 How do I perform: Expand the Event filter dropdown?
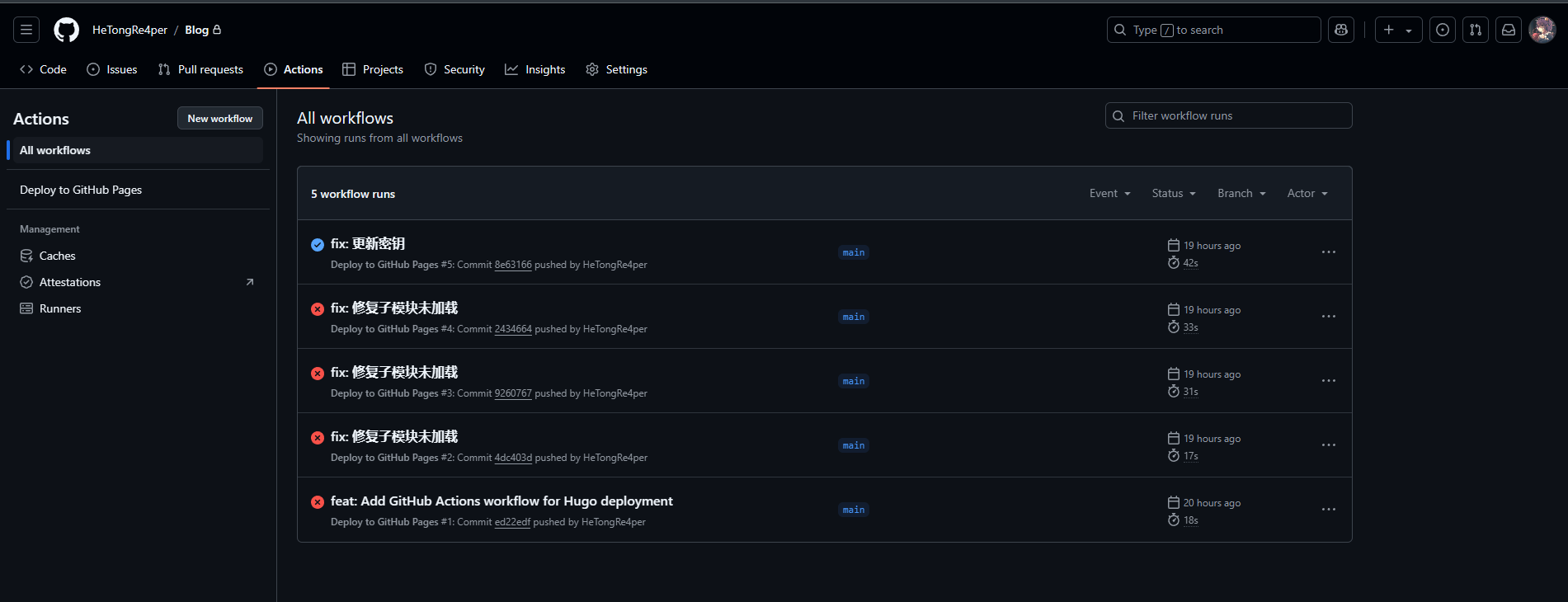[x=1109, y=193]
